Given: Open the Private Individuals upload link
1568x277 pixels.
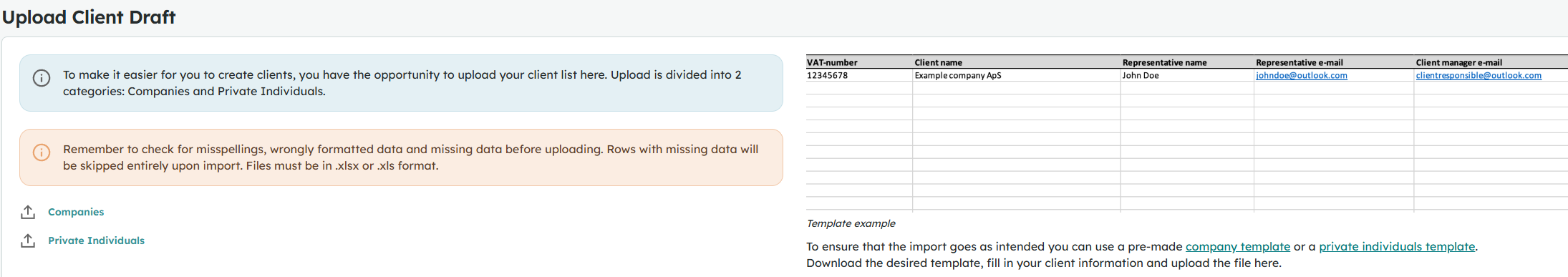Looking at the screenshot, I should point(96,240).
